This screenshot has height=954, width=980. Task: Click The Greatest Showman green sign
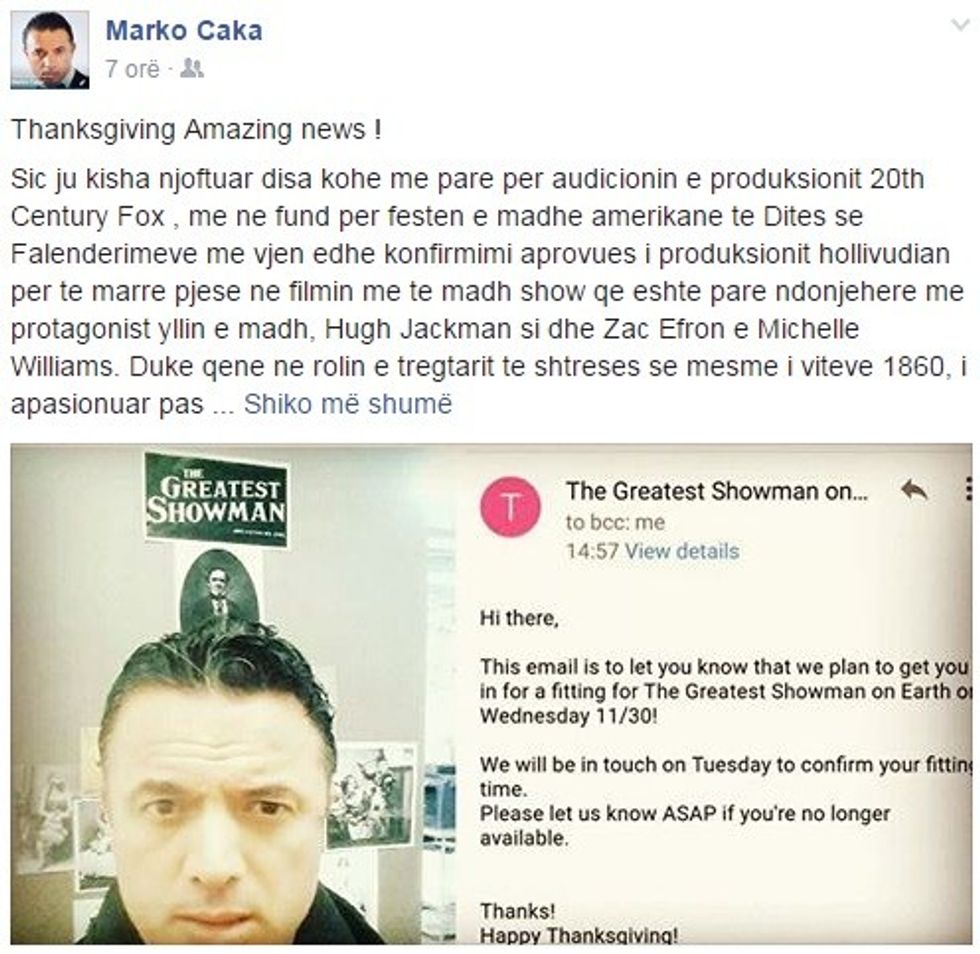[x=216, y=498]
